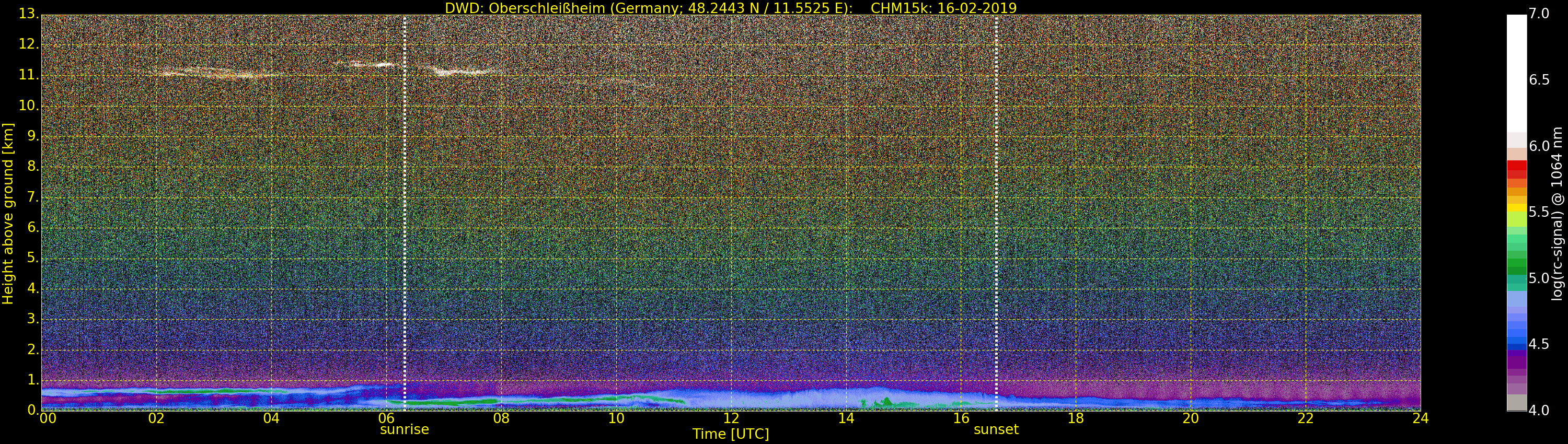The width and height of the screenshot is (1568, 444).
Task: Select the 12 tick on time axis
Action: click(x=731, y=418)
